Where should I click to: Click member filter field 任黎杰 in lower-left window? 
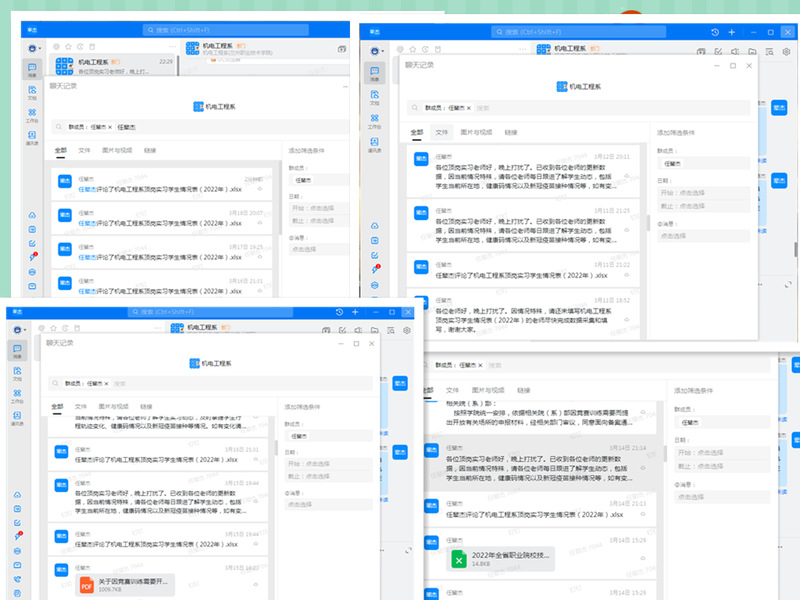click(329, 436)
